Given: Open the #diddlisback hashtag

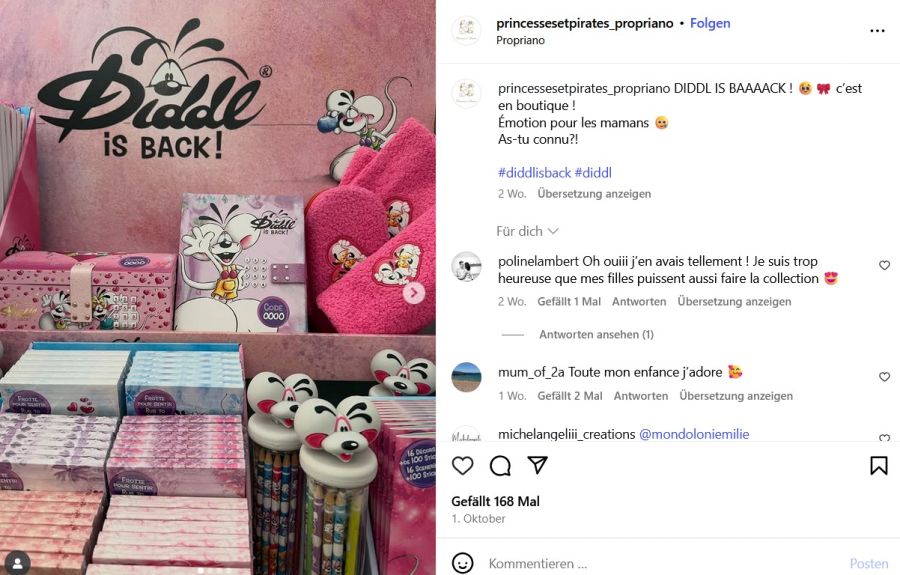Looking at the screenshot, I should (x=534, y=173).
